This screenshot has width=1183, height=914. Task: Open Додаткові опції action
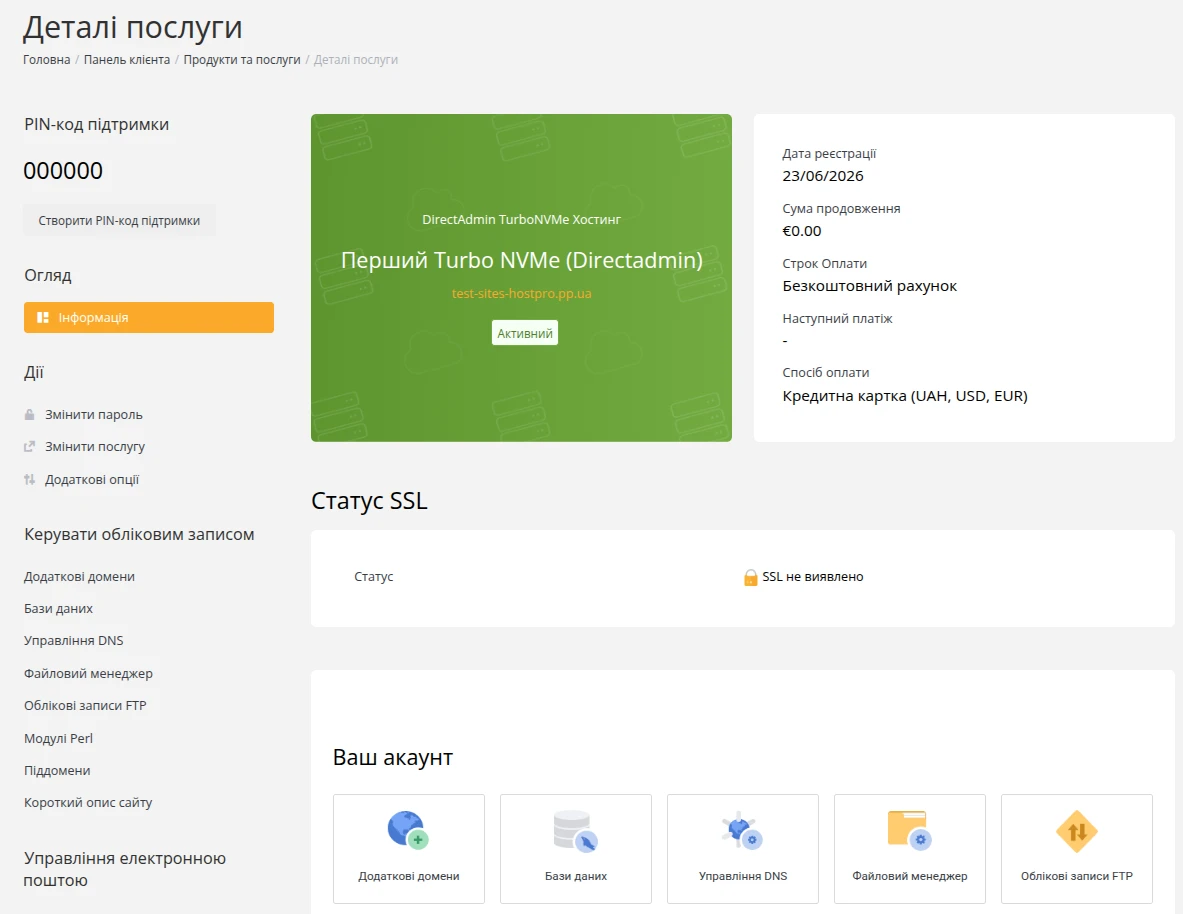click(x=92, y=479)
